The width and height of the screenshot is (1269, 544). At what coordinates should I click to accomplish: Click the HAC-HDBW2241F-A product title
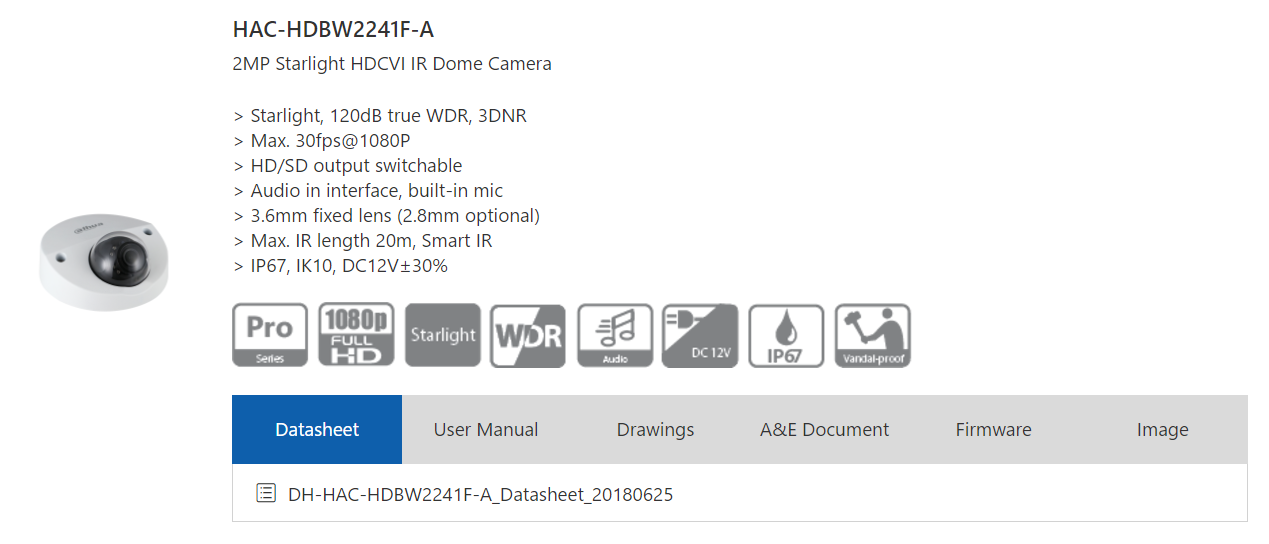coord(333,30)
